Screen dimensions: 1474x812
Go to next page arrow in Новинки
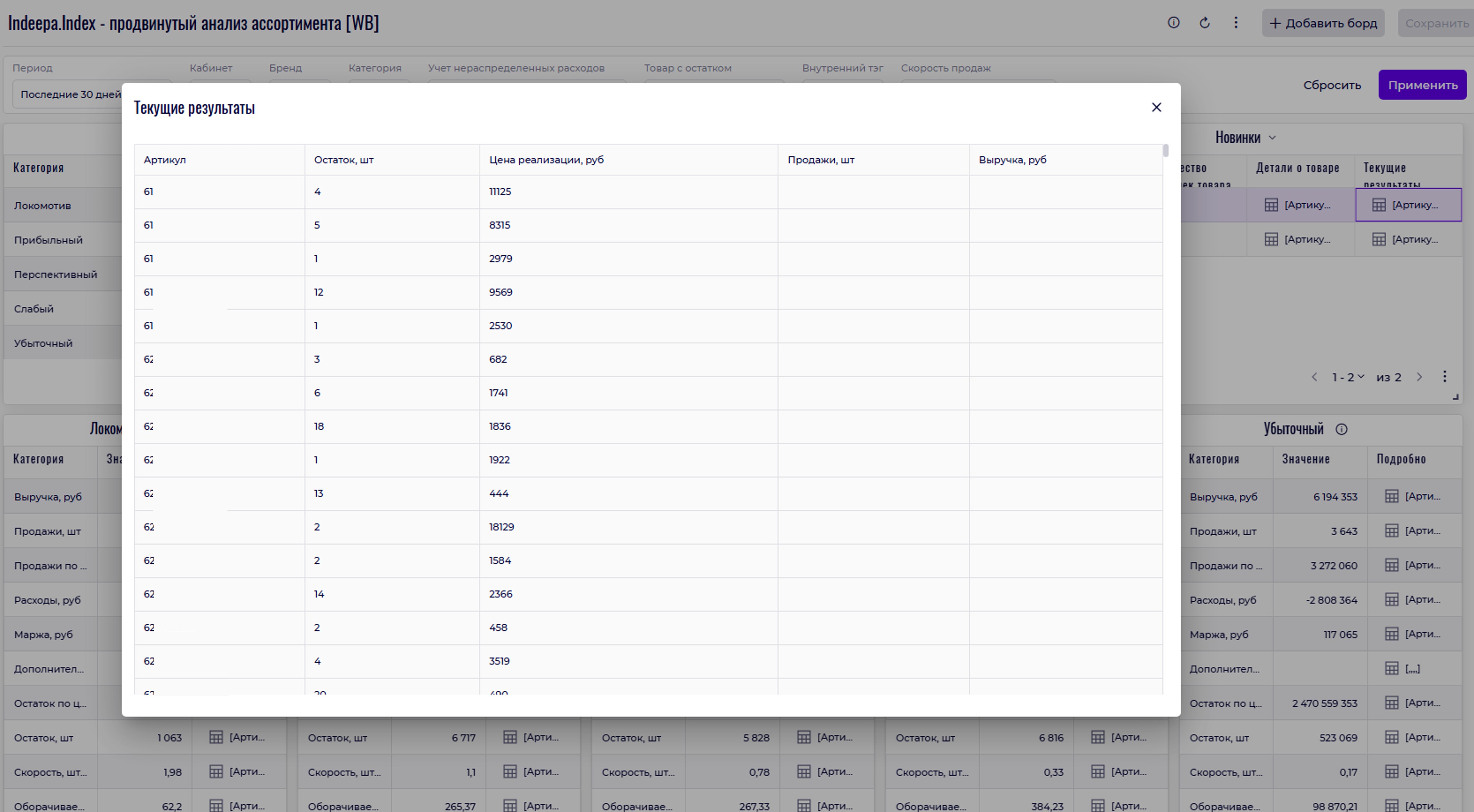[1419, 377]
